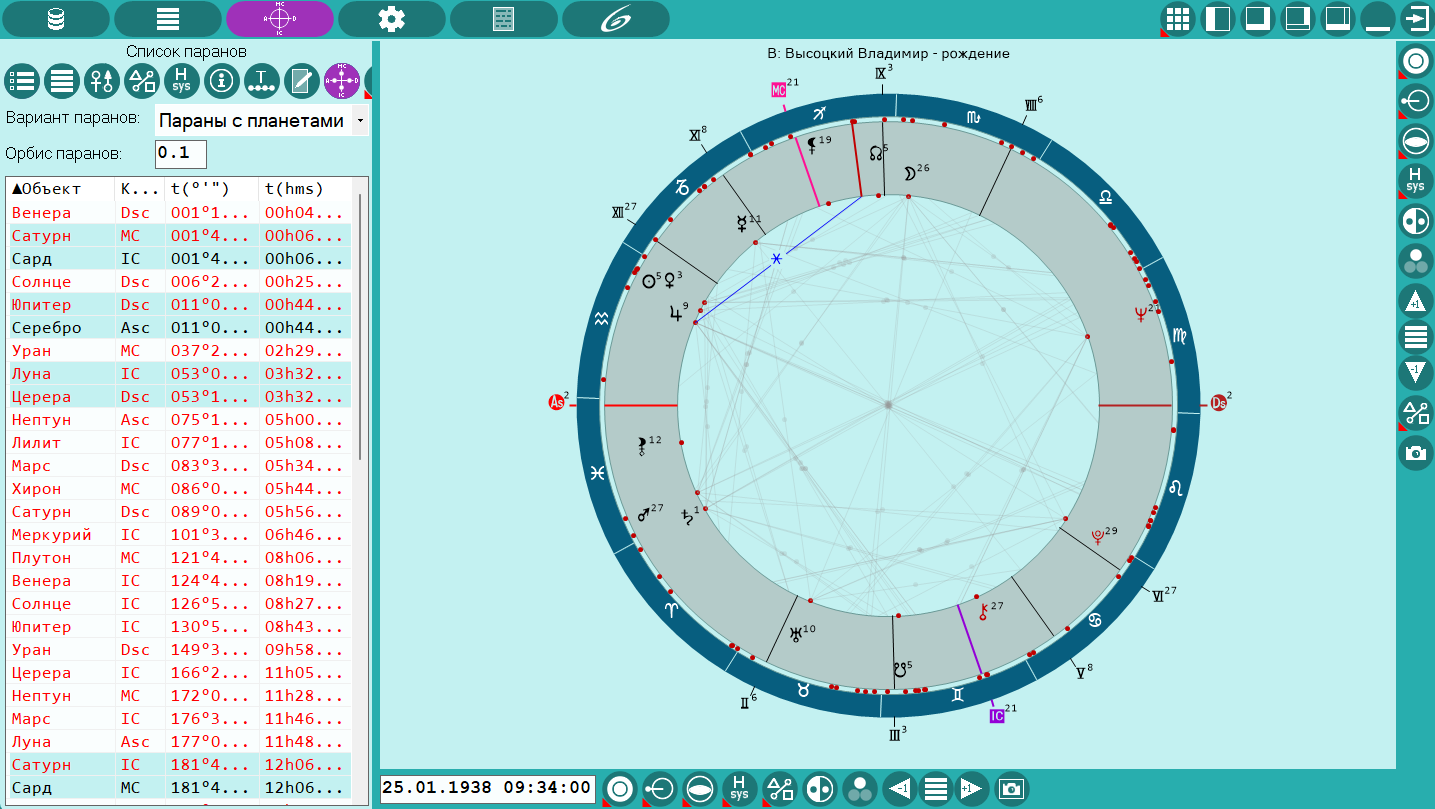Click the spiral galaxy icon tab
Viewport: 1435px width, 809px height.
coord(615,19)
